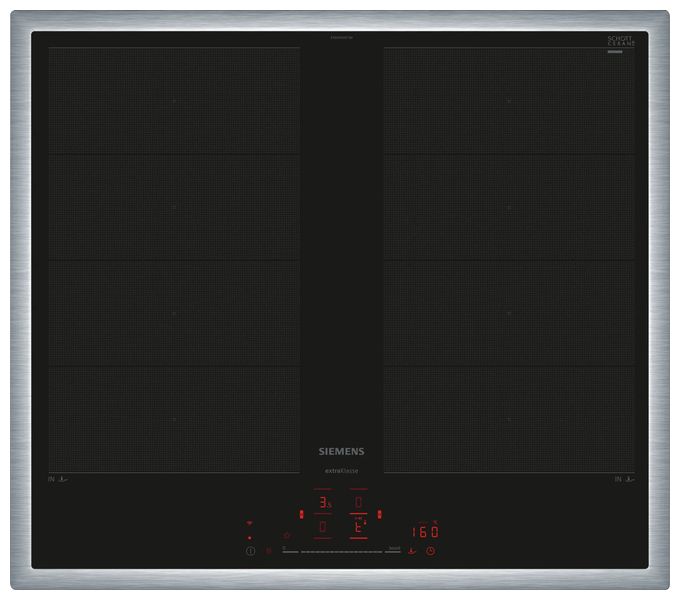Viewport: 680px width, 600px height.
Task: Select the front right zone showing E
Action: [x=359, y=527]
